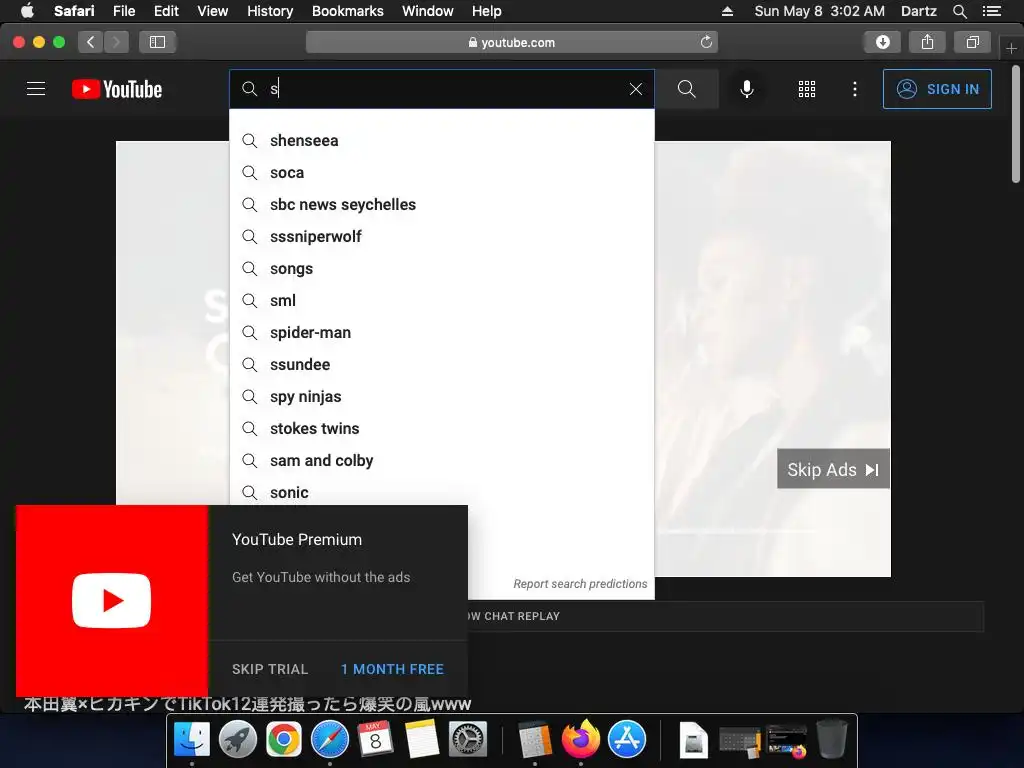Choose 'sbc news seychelles' suggestion

(441, 204)
